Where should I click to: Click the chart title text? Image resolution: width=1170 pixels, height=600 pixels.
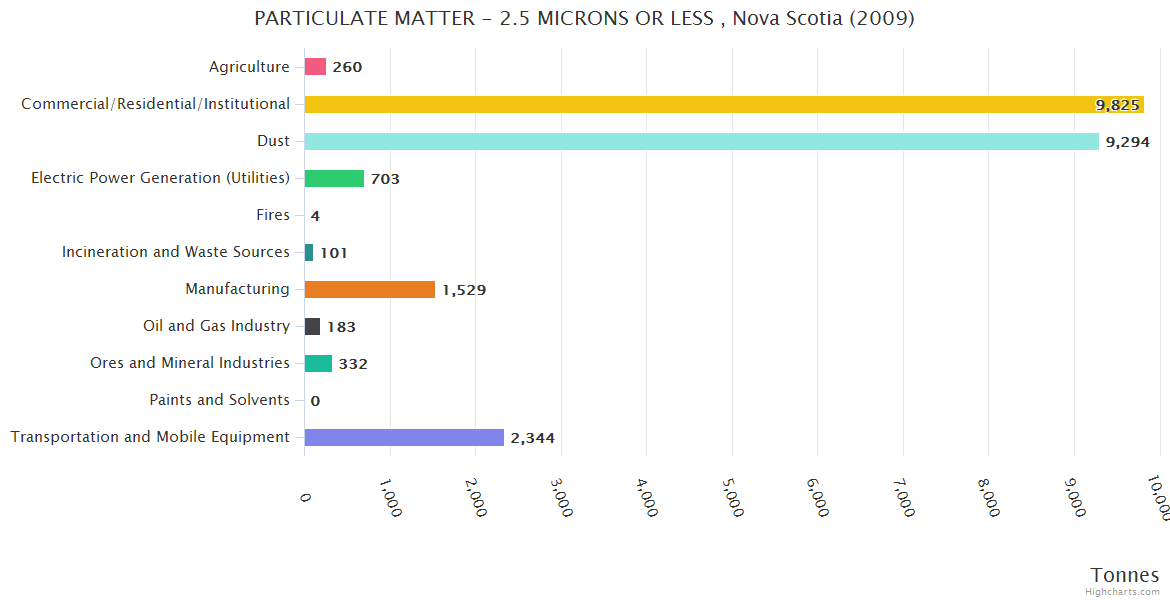(584, 19)
